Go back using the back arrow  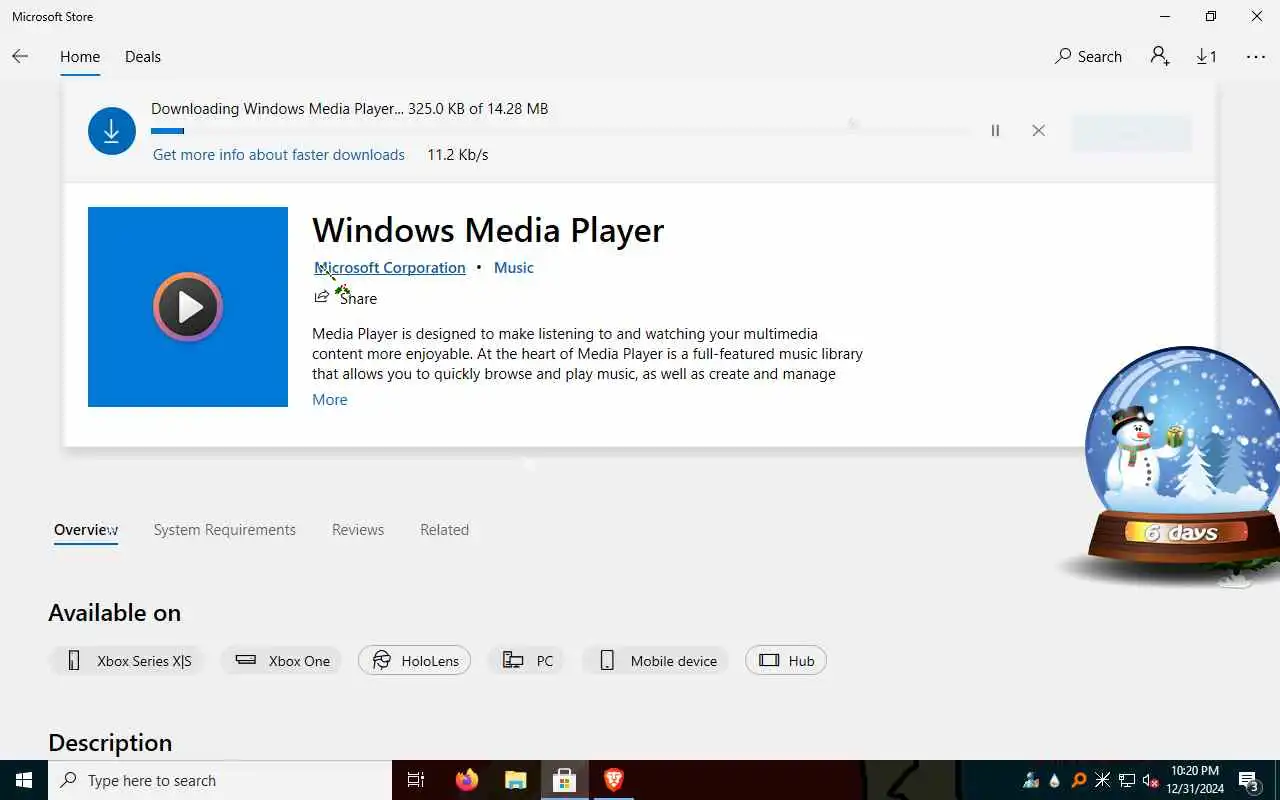pos(20,57)
